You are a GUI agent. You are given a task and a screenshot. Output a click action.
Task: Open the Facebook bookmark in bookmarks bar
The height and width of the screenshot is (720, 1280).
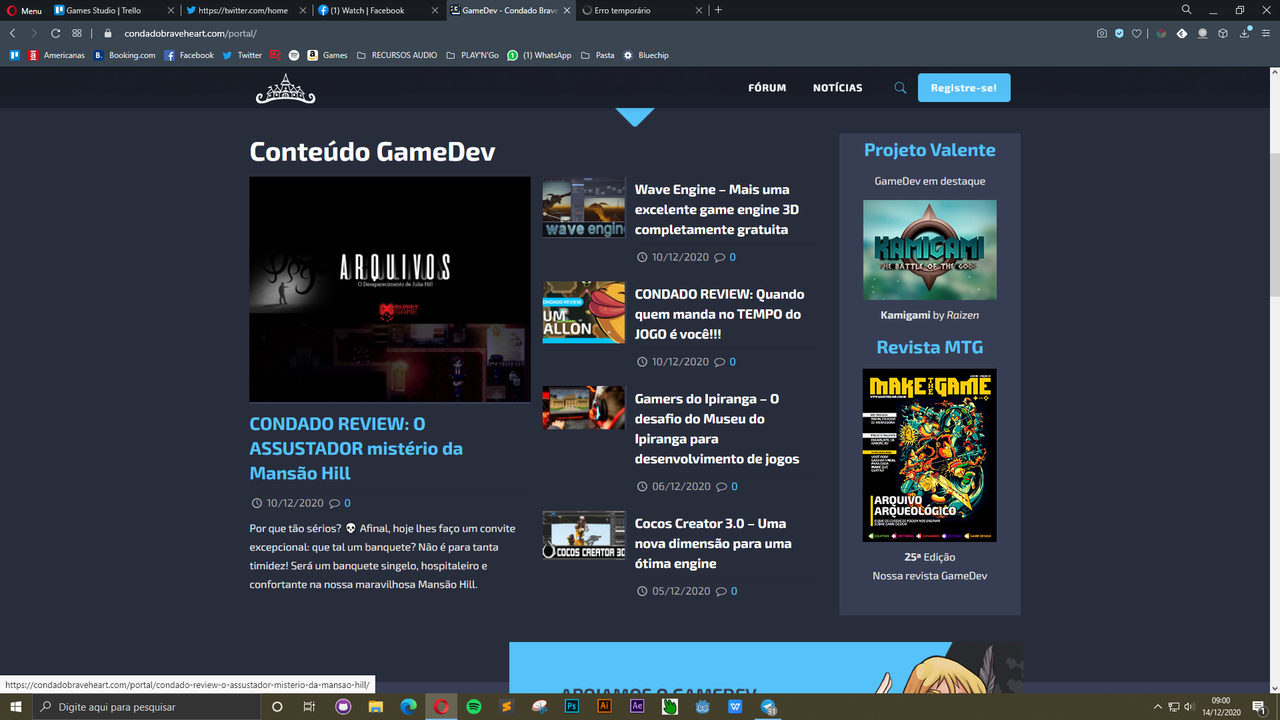tap(189, 55)
